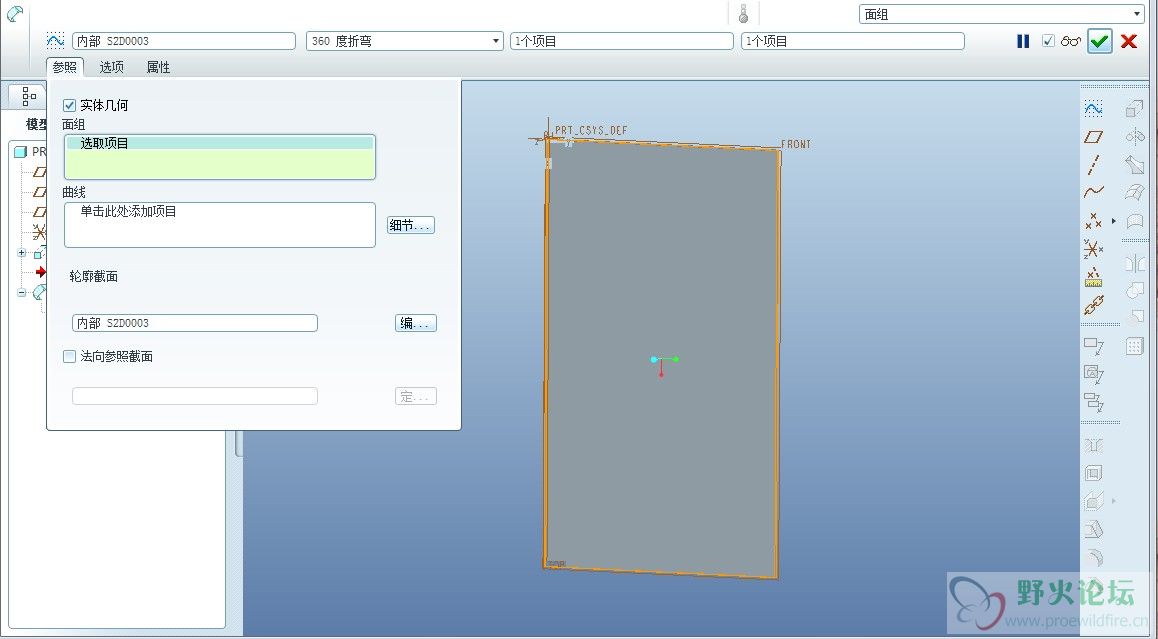Click the sketch profile icon beside 内部 S2D0003
This screenshot has height=639, width=1158.
[55, 41]
